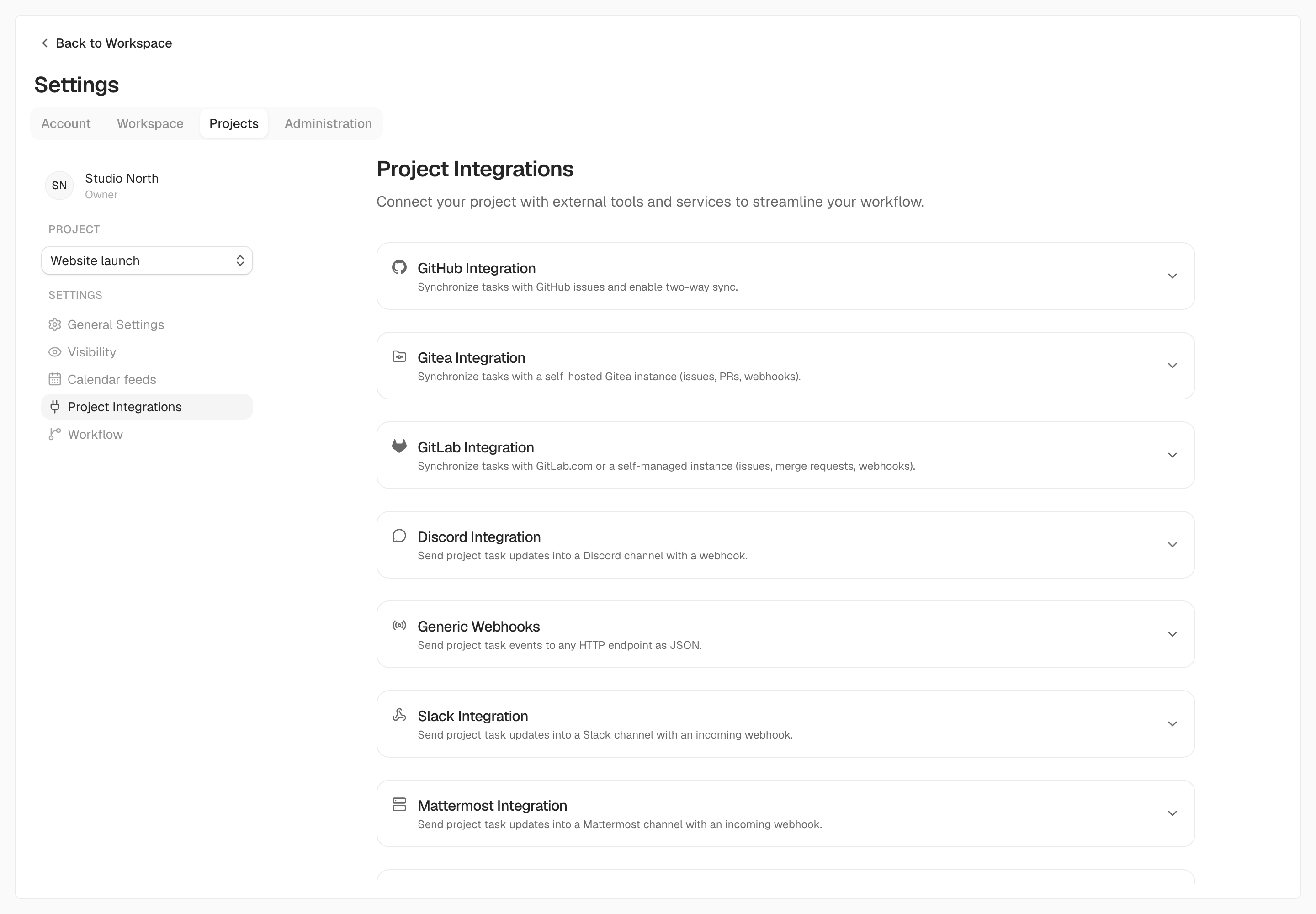Click the GitHub logo icon

pos(399,267)
